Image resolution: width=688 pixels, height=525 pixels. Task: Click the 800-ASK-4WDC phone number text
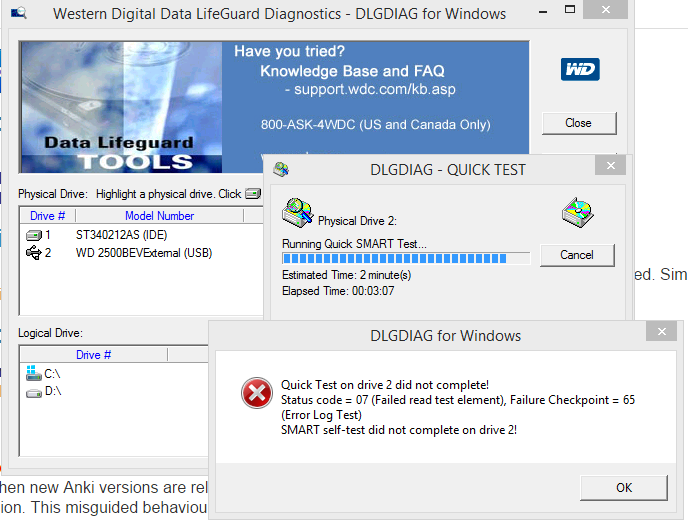tap(375, 125)
